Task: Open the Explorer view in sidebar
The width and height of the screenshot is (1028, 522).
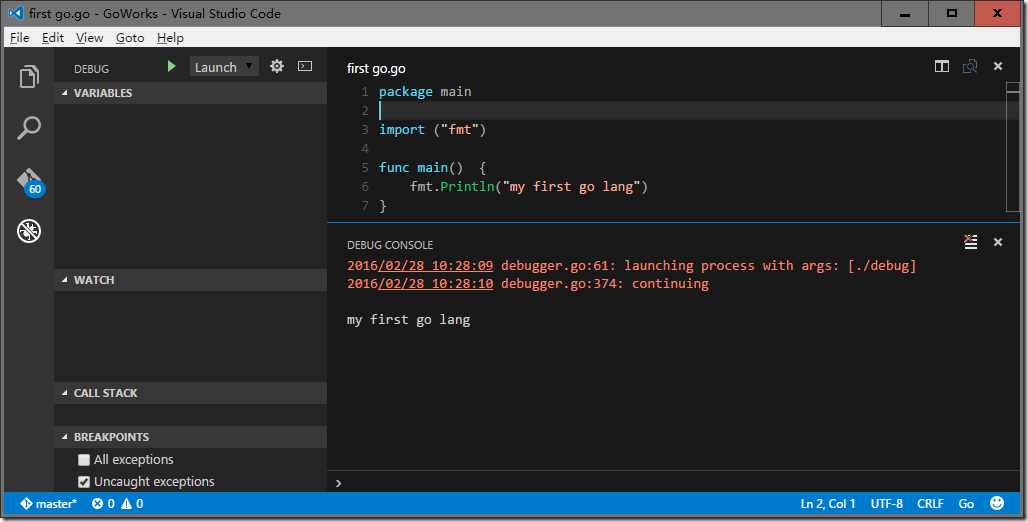Action: pyautogui.click(x=29, y=77)
